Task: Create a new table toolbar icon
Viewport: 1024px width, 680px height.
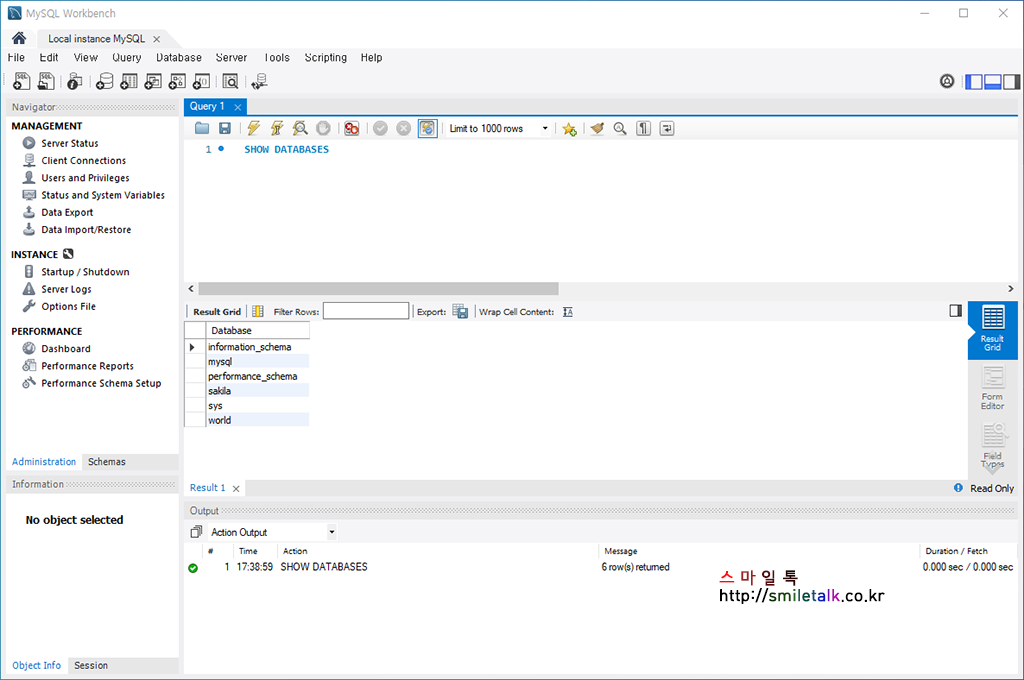Action: 129,81
